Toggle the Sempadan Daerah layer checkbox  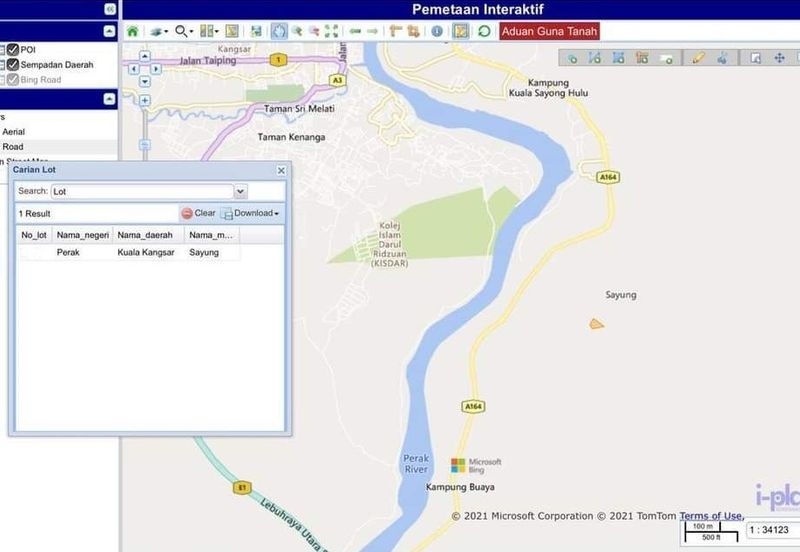point(13,64)
